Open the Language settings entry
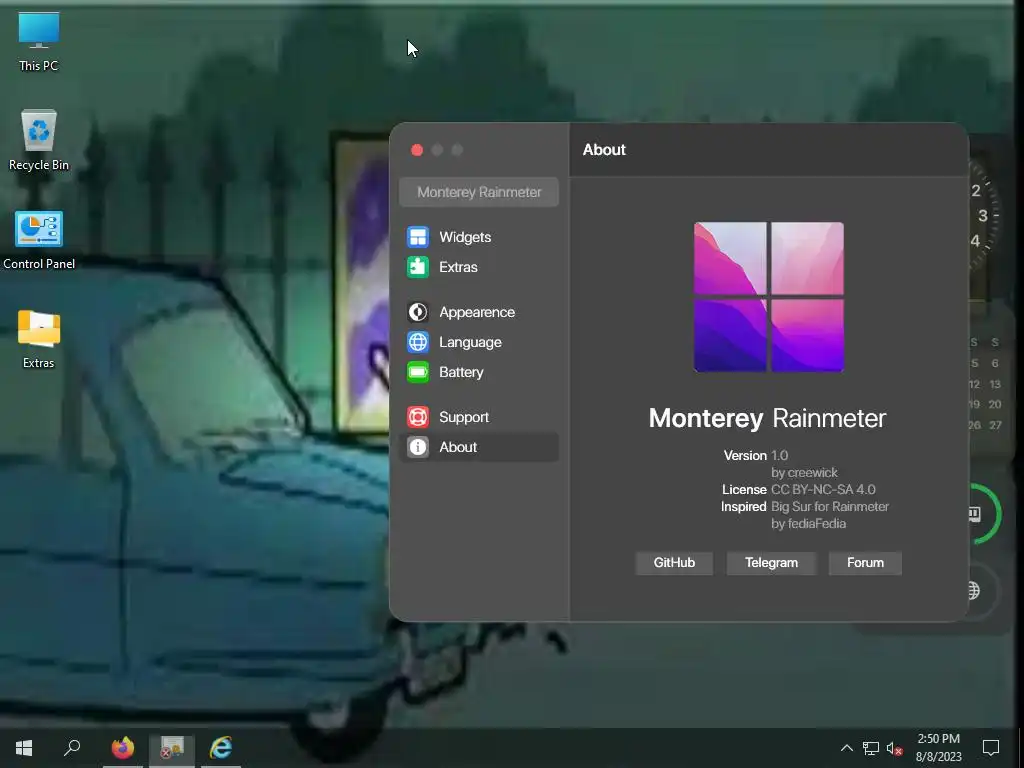The image size is (1024, 768). pos(479,342)
